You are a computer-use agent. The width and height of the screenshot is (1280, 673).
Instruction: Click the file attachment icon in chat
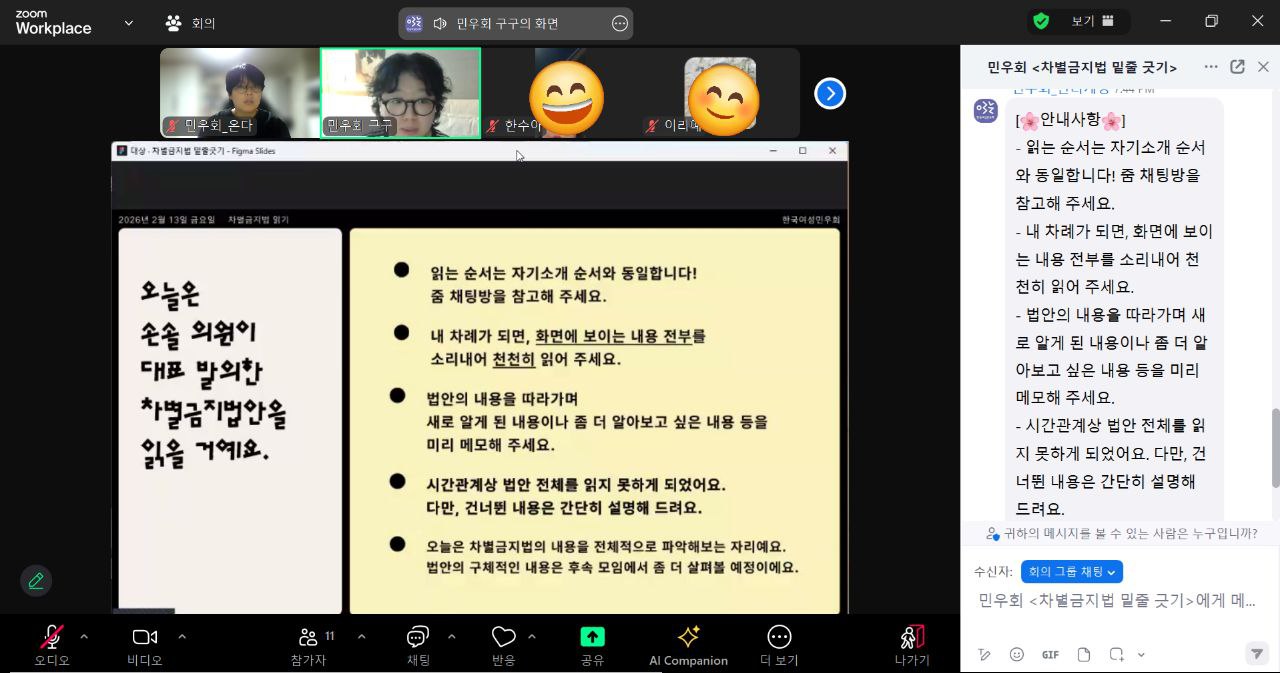click(1082, 654)
